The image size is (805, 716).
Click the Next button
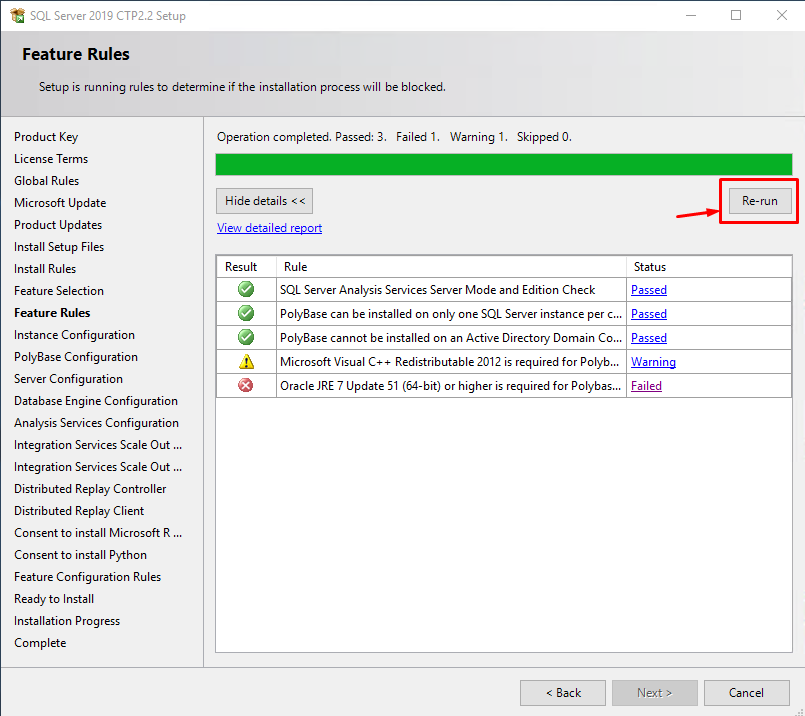pyautogui.click(x=655, y=693)
